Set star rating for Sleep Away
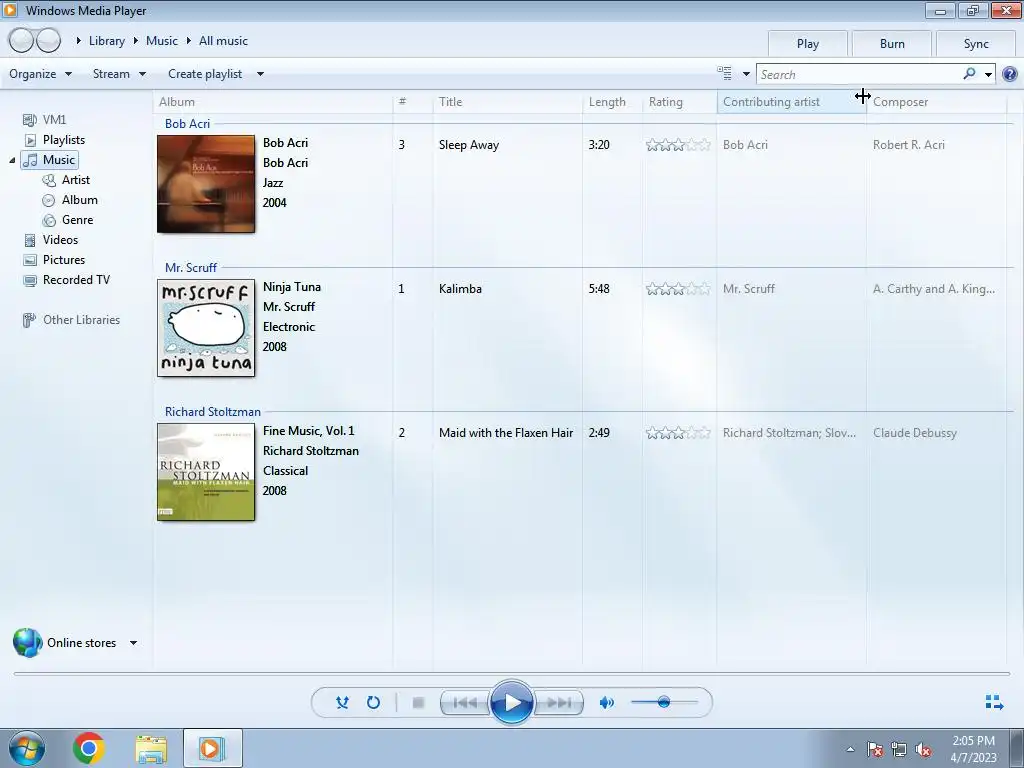The image size is (1024, 768). pos(678,145)
